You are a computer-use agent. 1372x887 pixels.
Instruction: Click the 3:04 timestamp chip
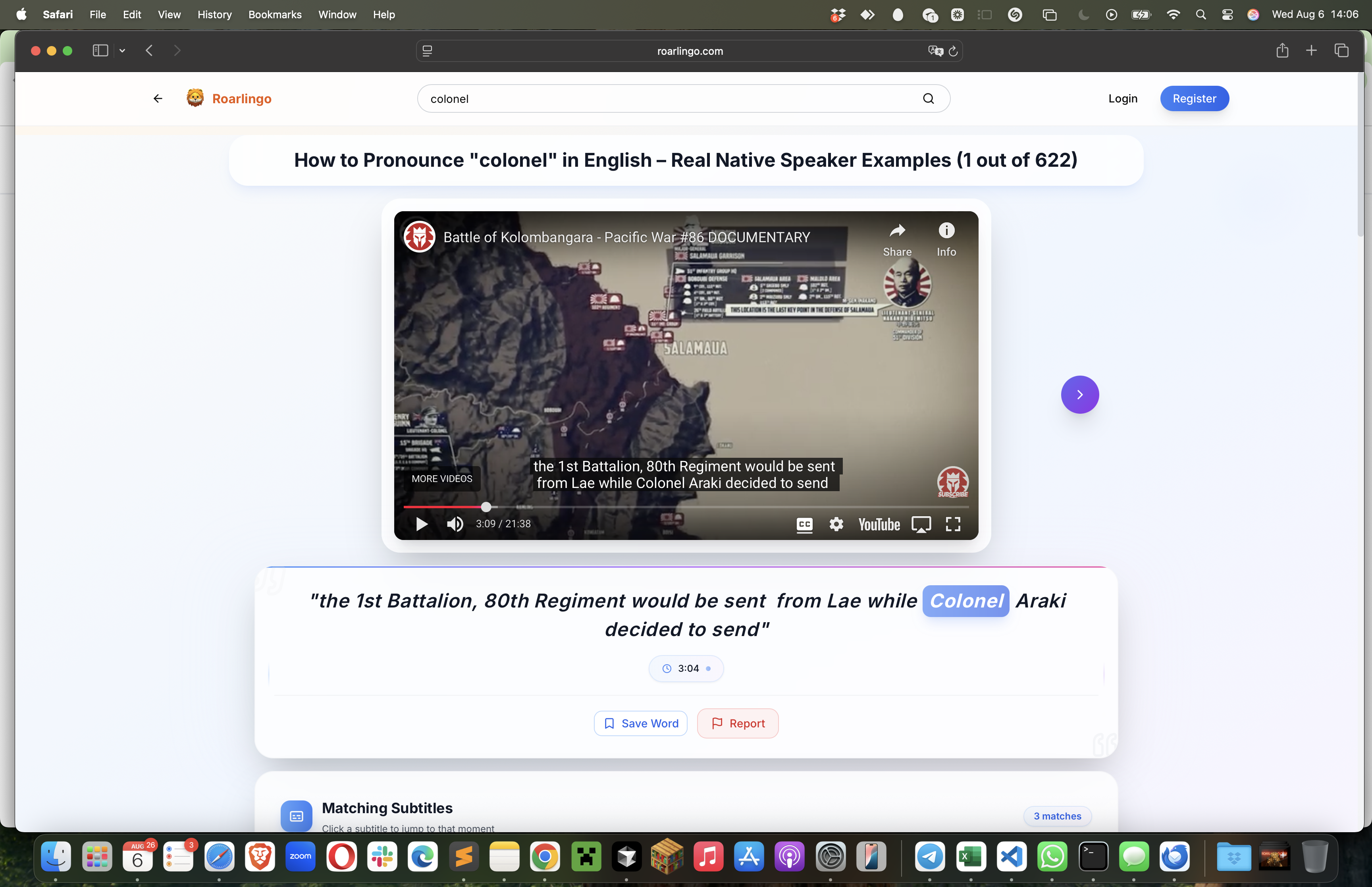686,668
